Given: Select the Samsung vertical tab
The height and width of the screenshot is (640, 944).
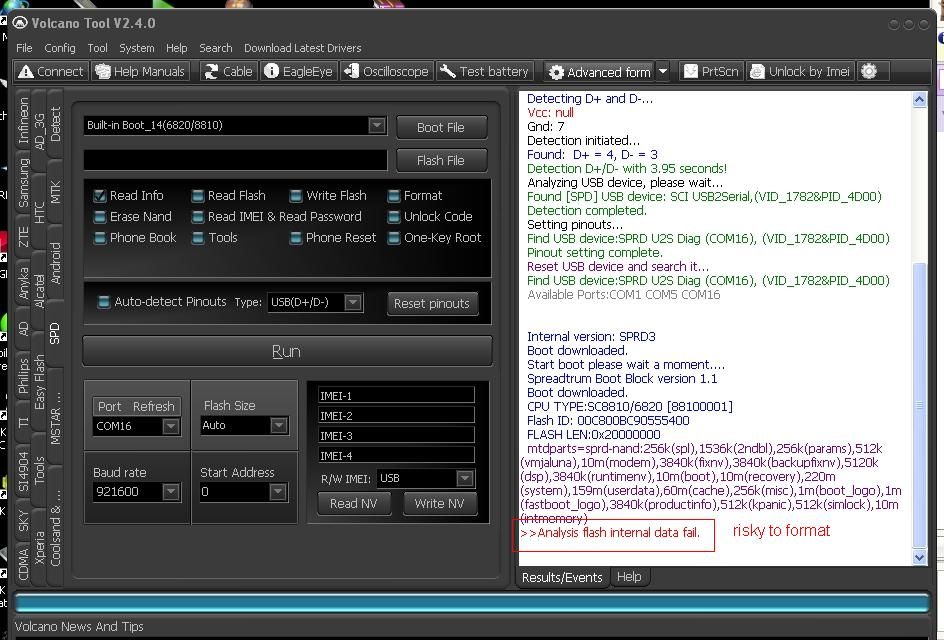Looking at the screenshot, I should [x=23, y=182].
